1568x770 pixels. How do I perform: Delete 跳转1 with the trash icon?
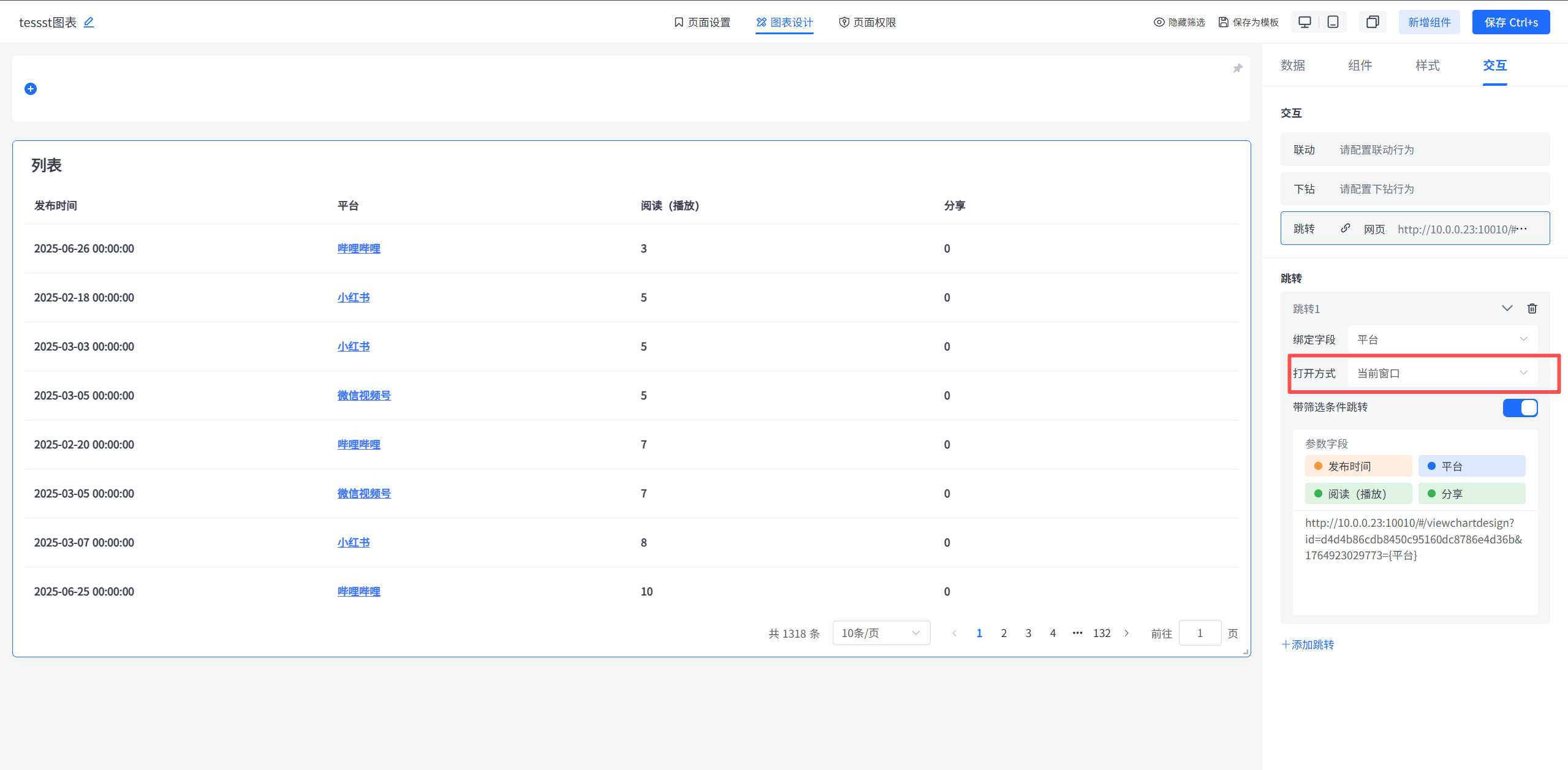click(x=1532, y=308)
